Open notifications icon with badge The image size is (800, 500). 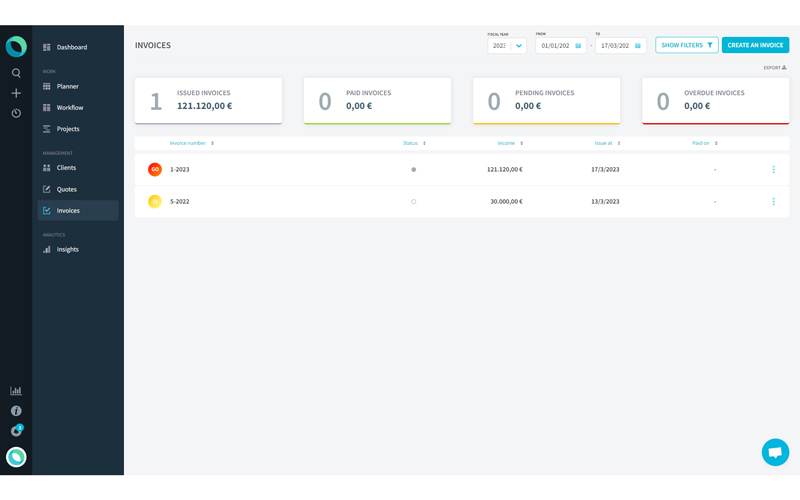point(17,431)
